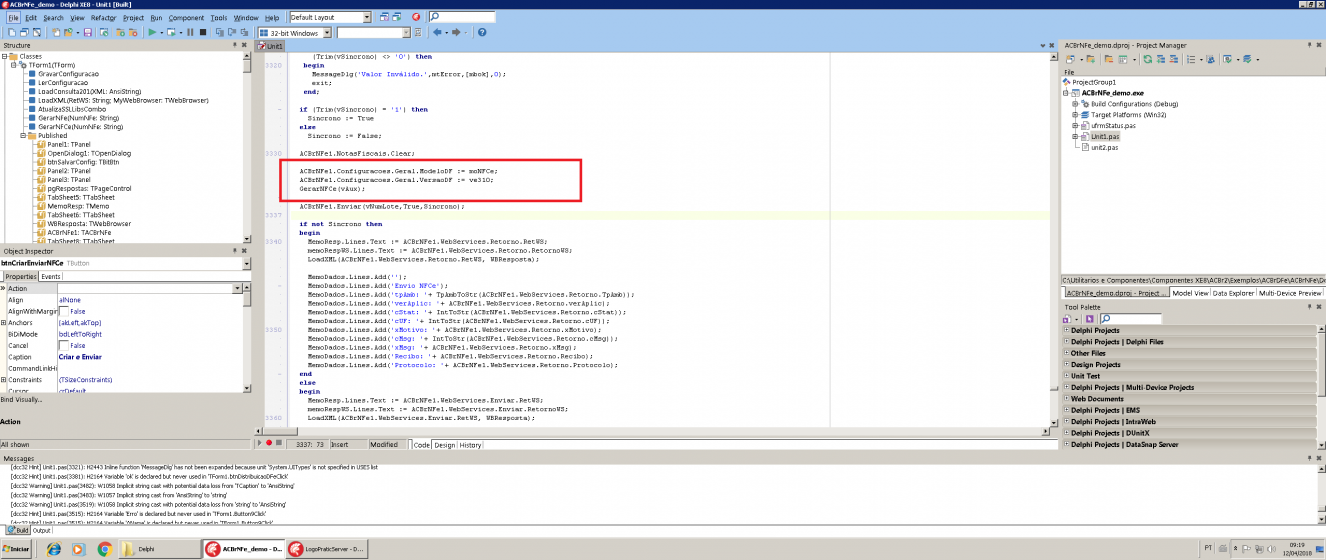Open the Action property dropdown
Image resolution: width=1326 pixels, height=560 pixels.
click(238, 288)
